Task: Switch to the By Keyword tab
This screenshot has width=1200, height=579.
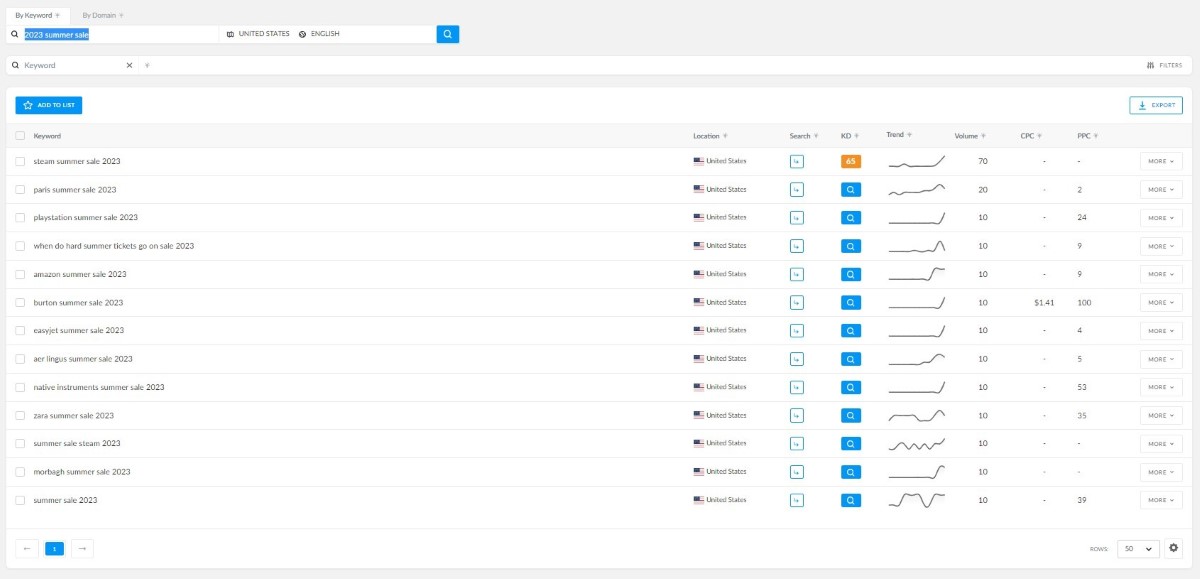Action: pyautogui.click(x=37, y=15)
